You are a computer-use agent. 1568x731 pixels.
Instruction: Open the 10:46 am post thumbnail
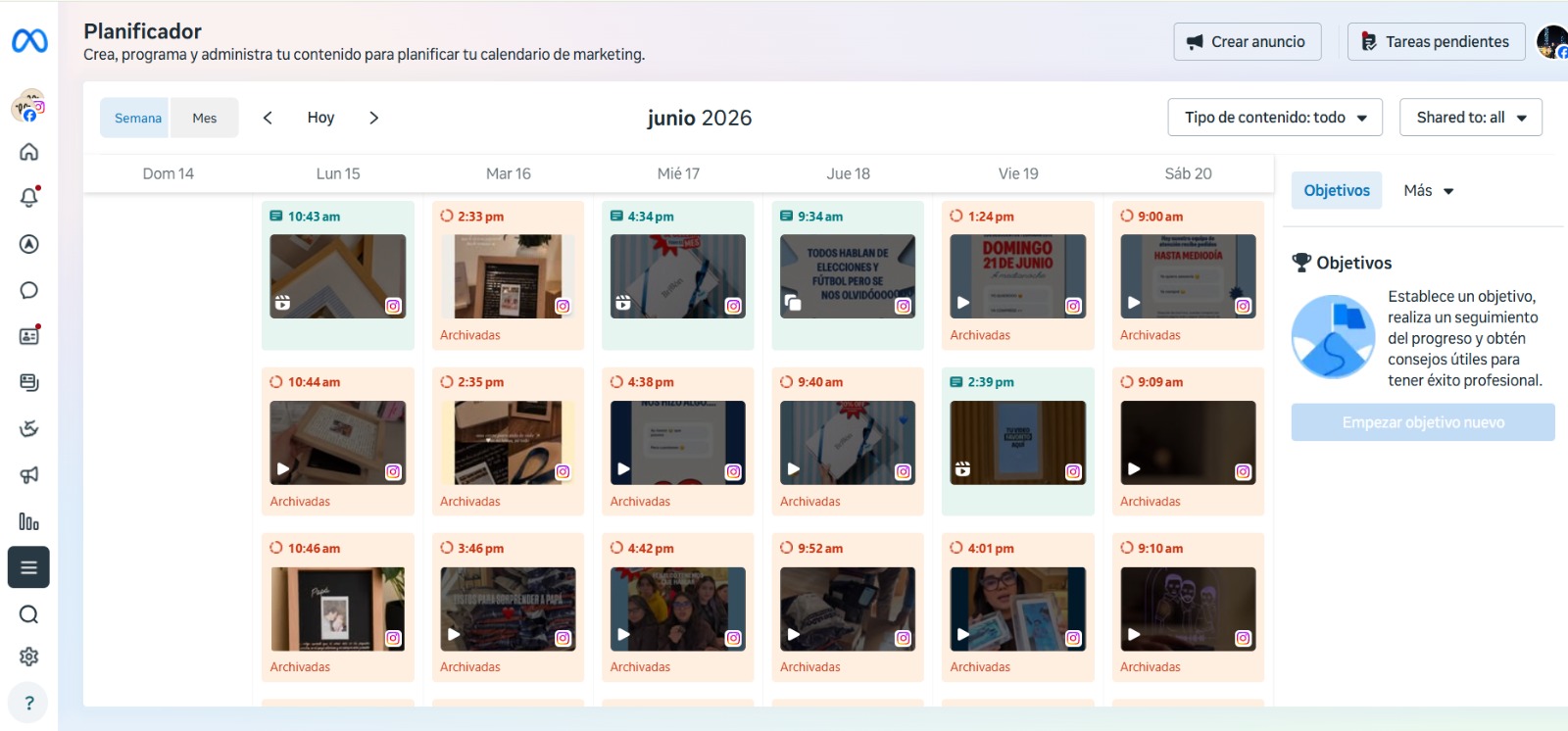[338, 609]
